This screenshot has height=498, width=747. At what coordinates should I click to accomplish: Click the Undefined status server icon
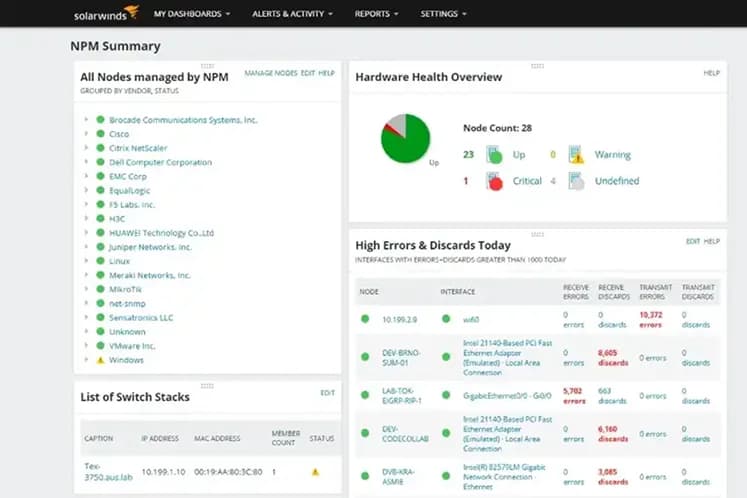click(x=576, y=181)
